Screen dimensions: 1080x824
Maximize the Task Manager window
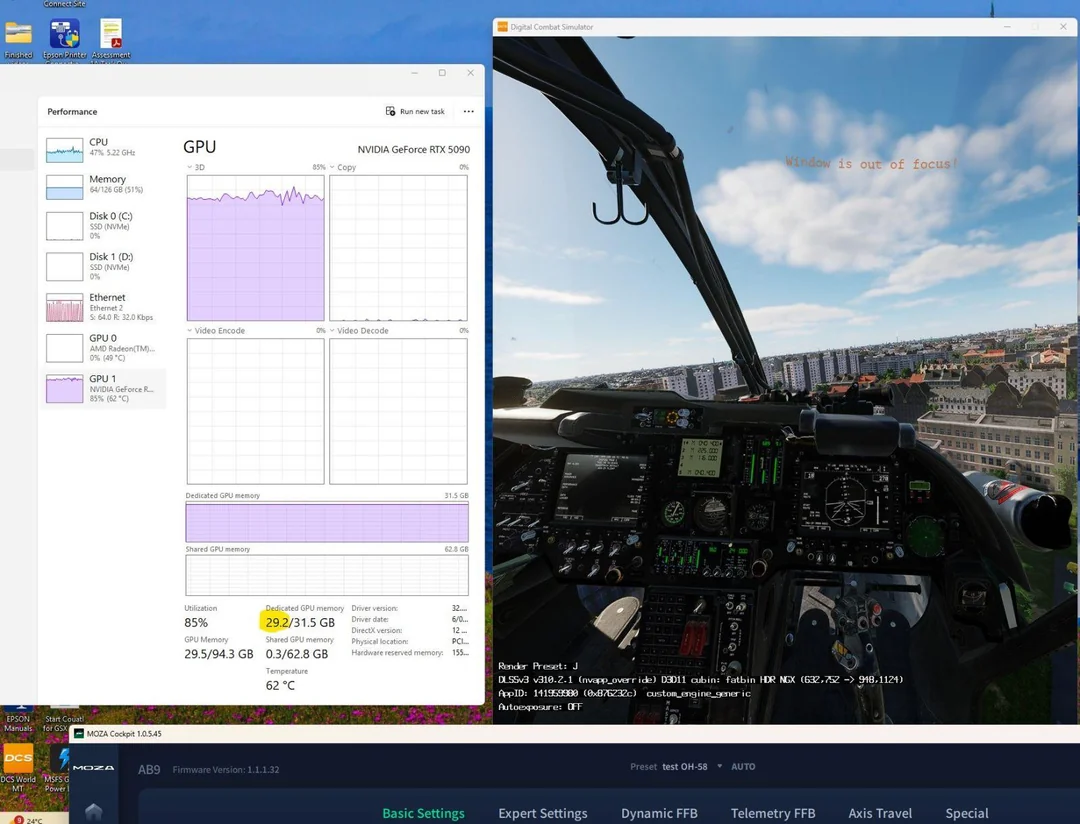tap(442, 73)
